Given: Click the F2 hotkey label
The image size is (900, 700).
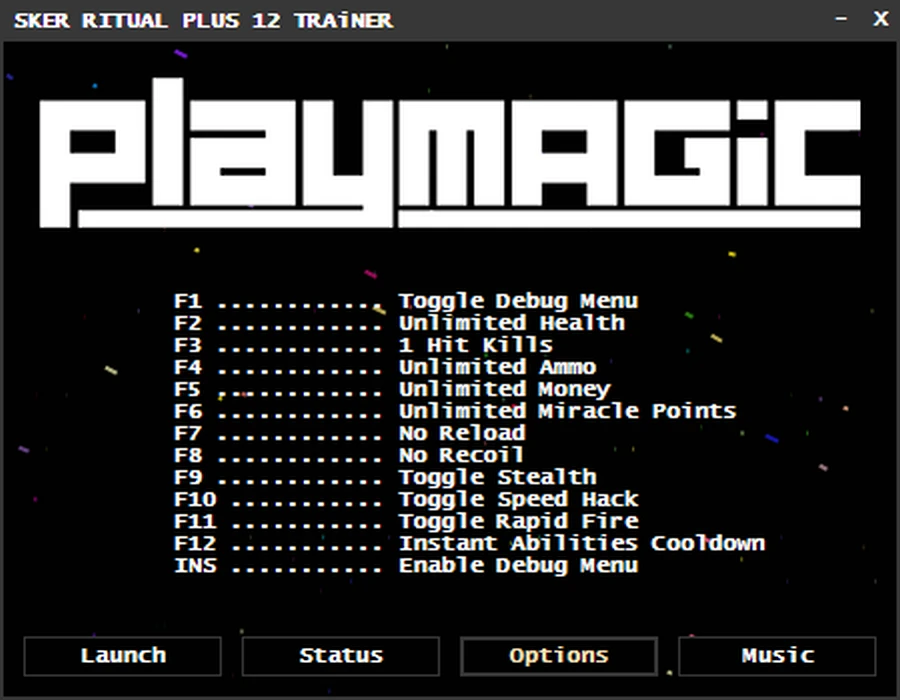Looking at the screenshot, I should [188, 323].
